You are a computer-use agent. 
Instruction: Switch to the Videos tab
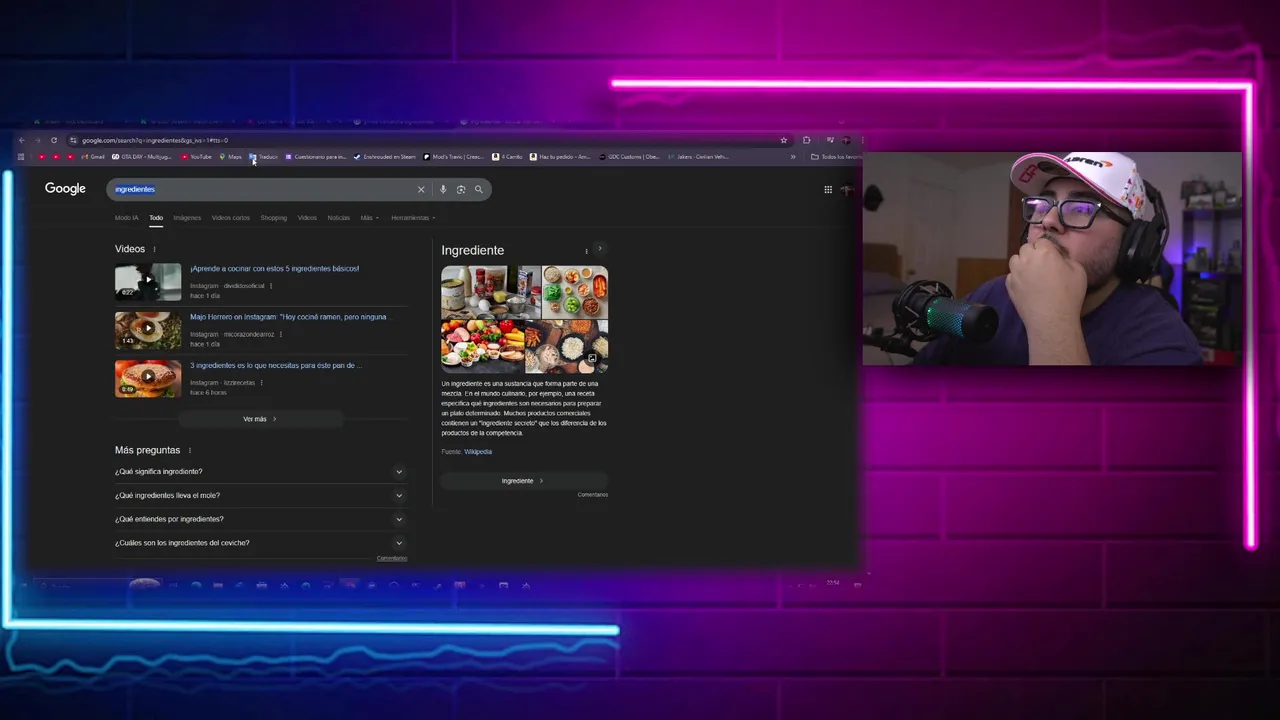[307, 218]
